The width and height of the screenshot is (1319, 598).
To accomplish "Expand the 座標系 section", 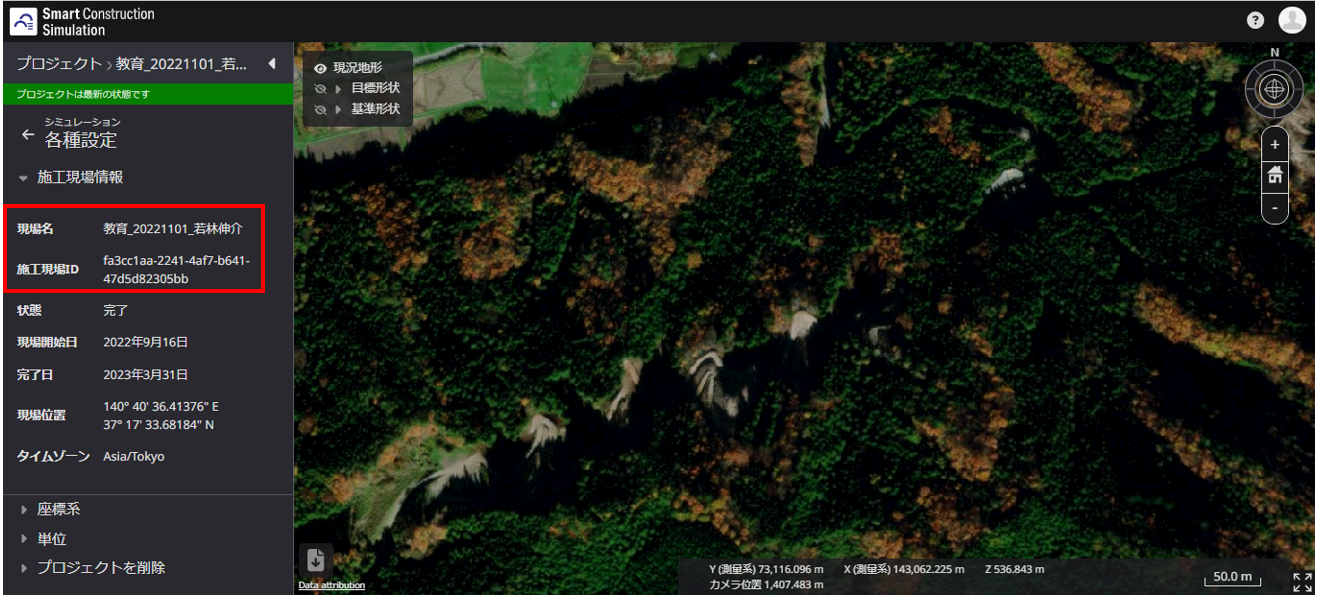I will coord(24,510).
